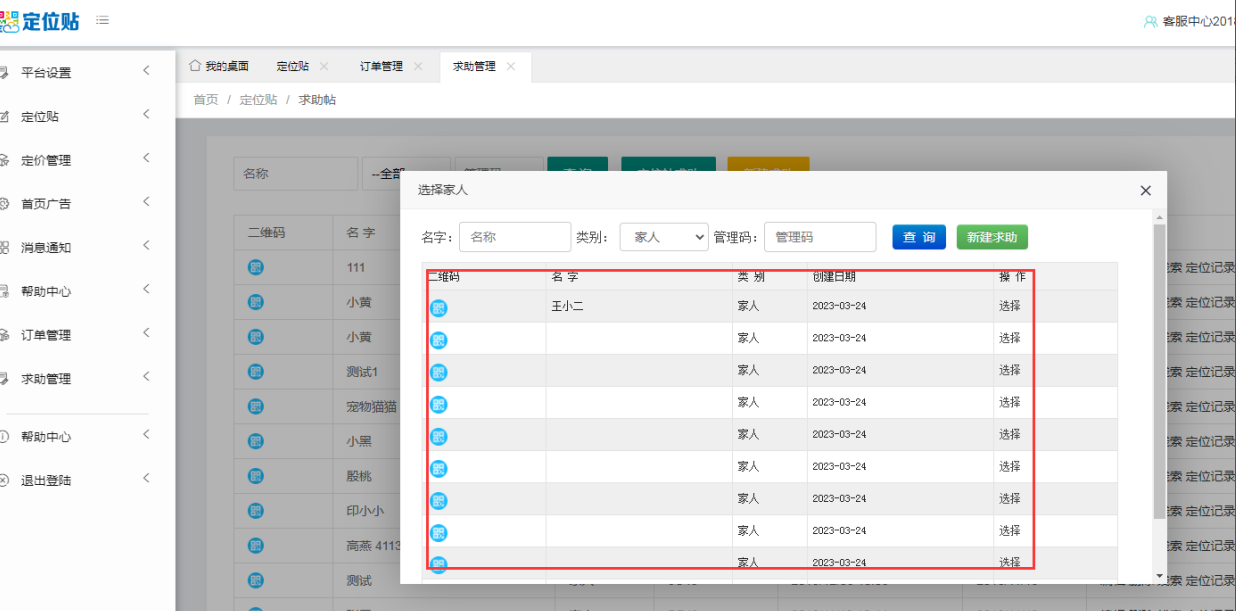This screenshot has height=611, width=1236.
Task: Close the 订单管理 tab
Action: (418, 66)
